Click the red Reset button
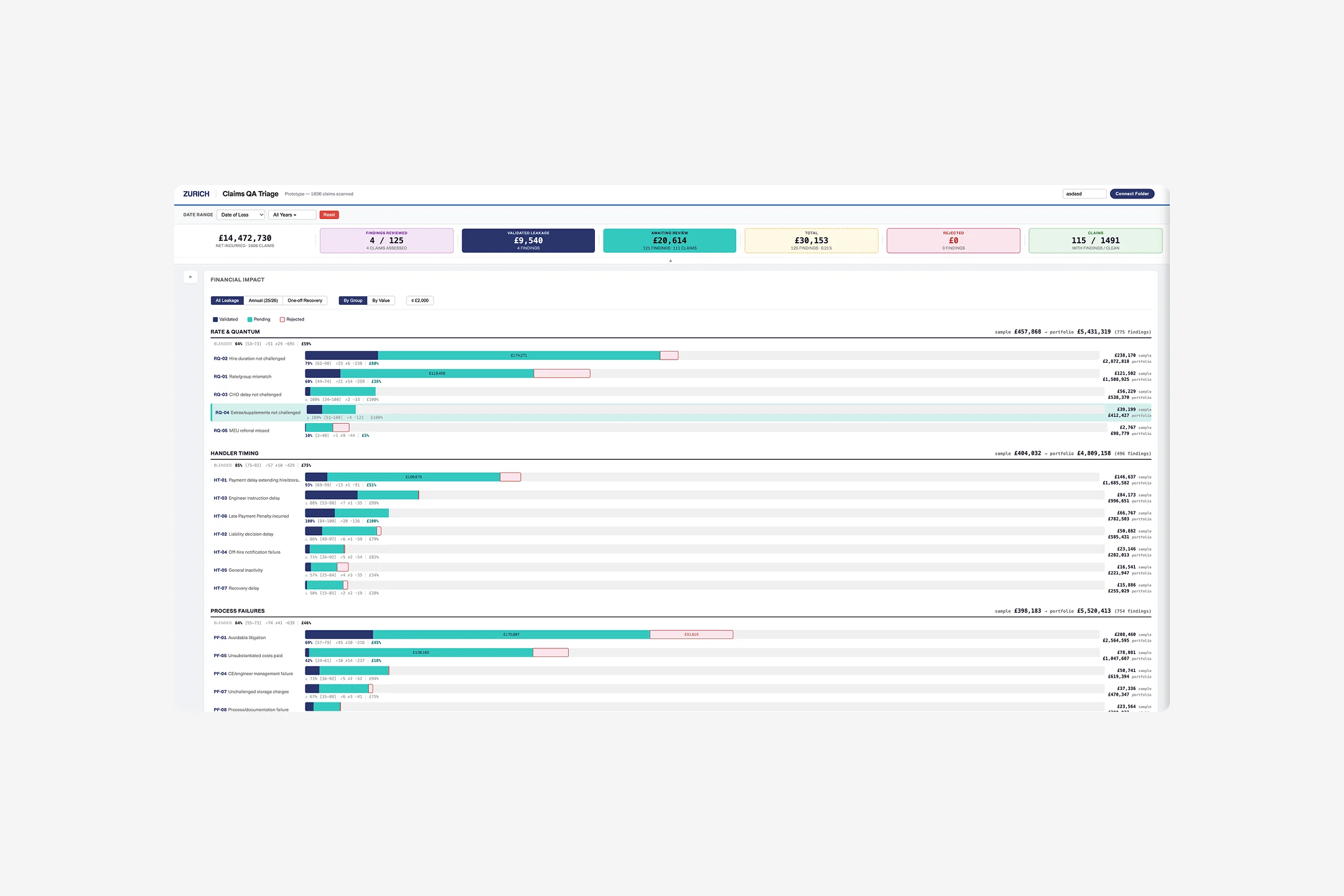The image size is (1344, 896). [329, 215]
